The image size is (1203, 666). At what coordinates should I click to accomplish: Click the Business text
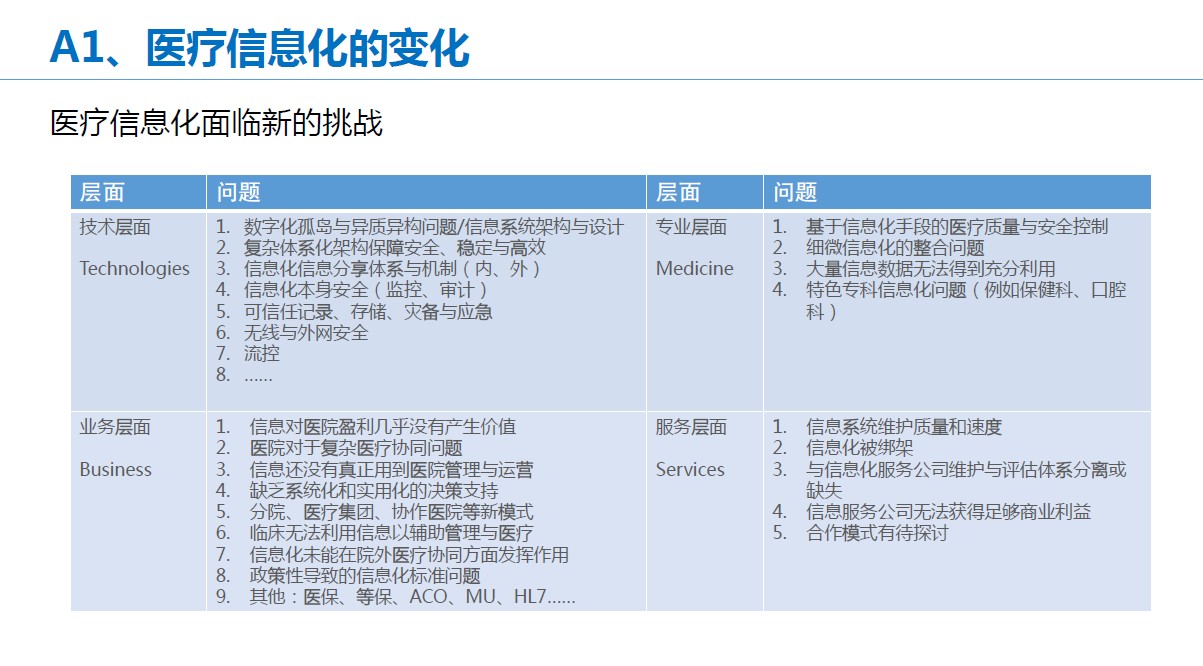[x=116, y=469]
